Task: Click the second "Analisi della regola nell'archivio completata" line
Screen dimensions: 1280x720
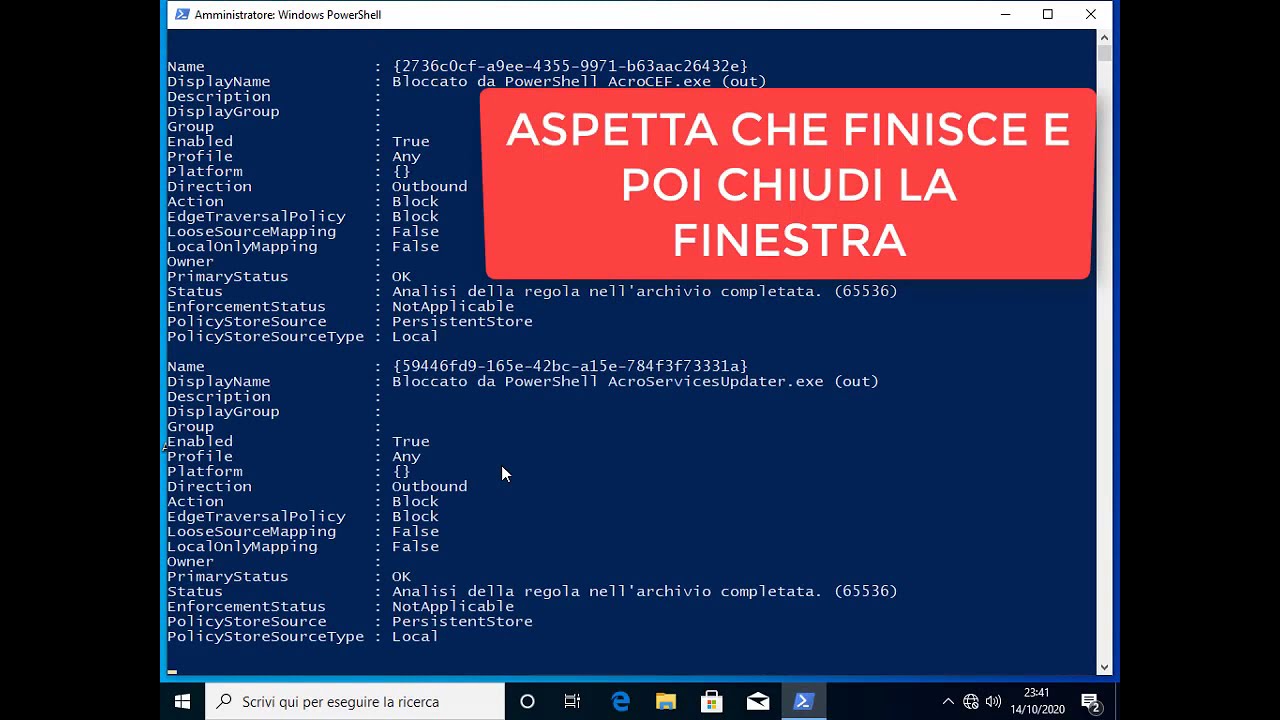Action: 645,591
